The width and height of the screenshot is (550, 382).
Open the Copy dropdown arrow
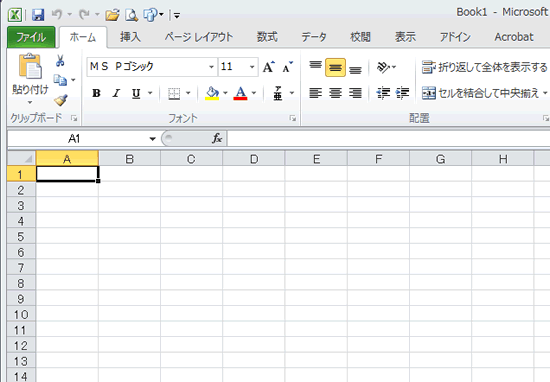[x=73, y=80]
